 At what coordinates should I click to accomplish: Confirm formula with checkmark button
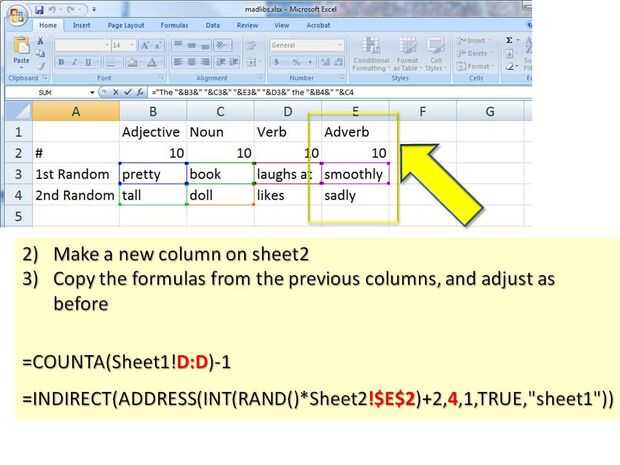click(127, 92)
